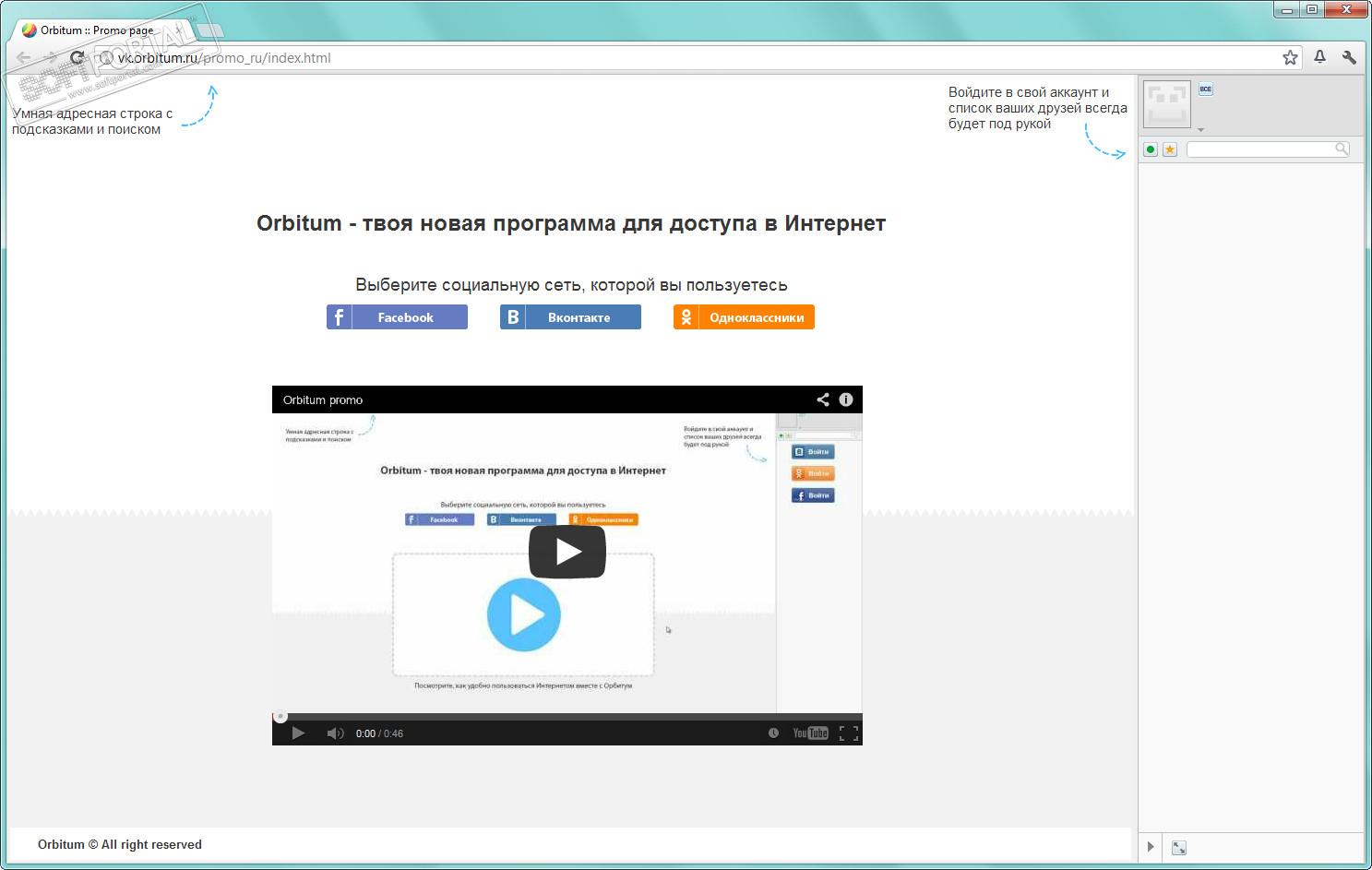Image resolution: width=1372 pixels, height=870 pixels.
Task: Collapse the sidebar with the triangle arrow
Action: coord(1151,847)
